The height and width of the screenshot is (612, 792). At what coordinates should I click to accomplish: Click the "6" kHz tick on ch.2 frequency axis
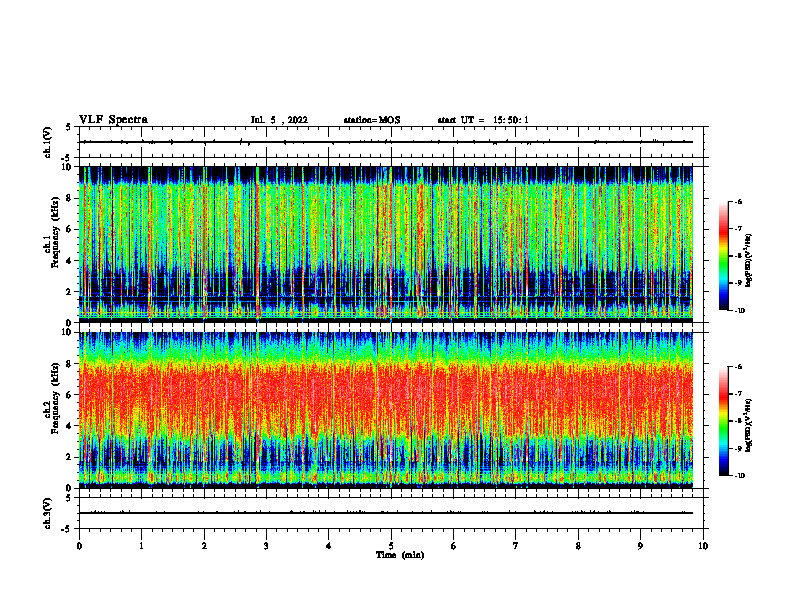pyautogui.click(x=70, y=395)
